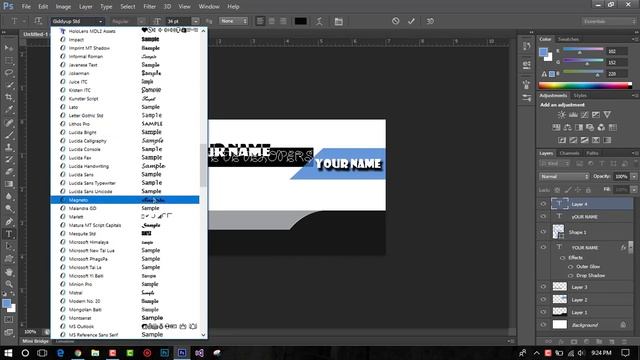Click the right align text icon

pyautogui.click(x=283, y=21)
